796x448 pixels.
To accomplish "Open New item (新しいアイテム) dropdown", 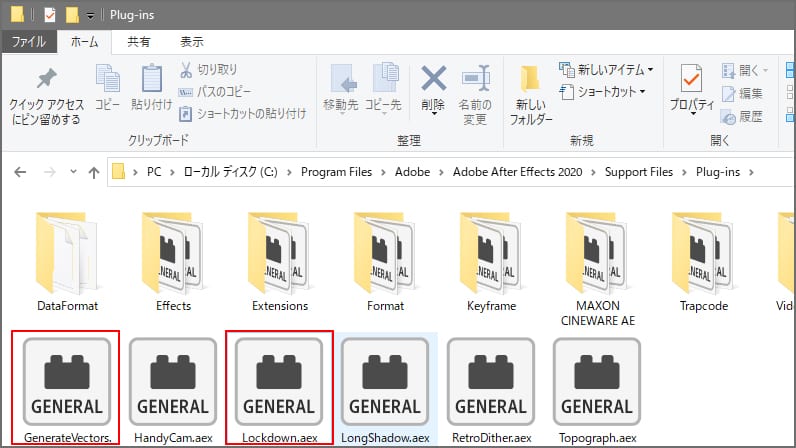I will coord(606,70).
